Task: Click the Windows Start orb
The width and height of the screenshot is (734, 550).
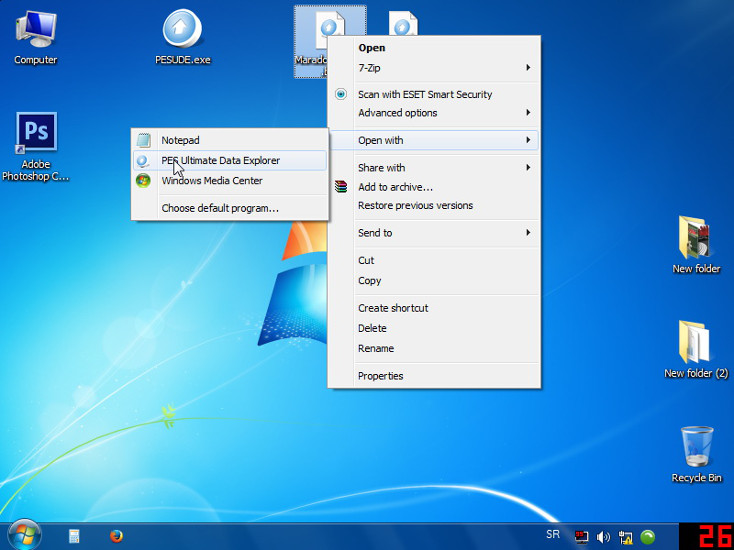Action: (24, 535)
